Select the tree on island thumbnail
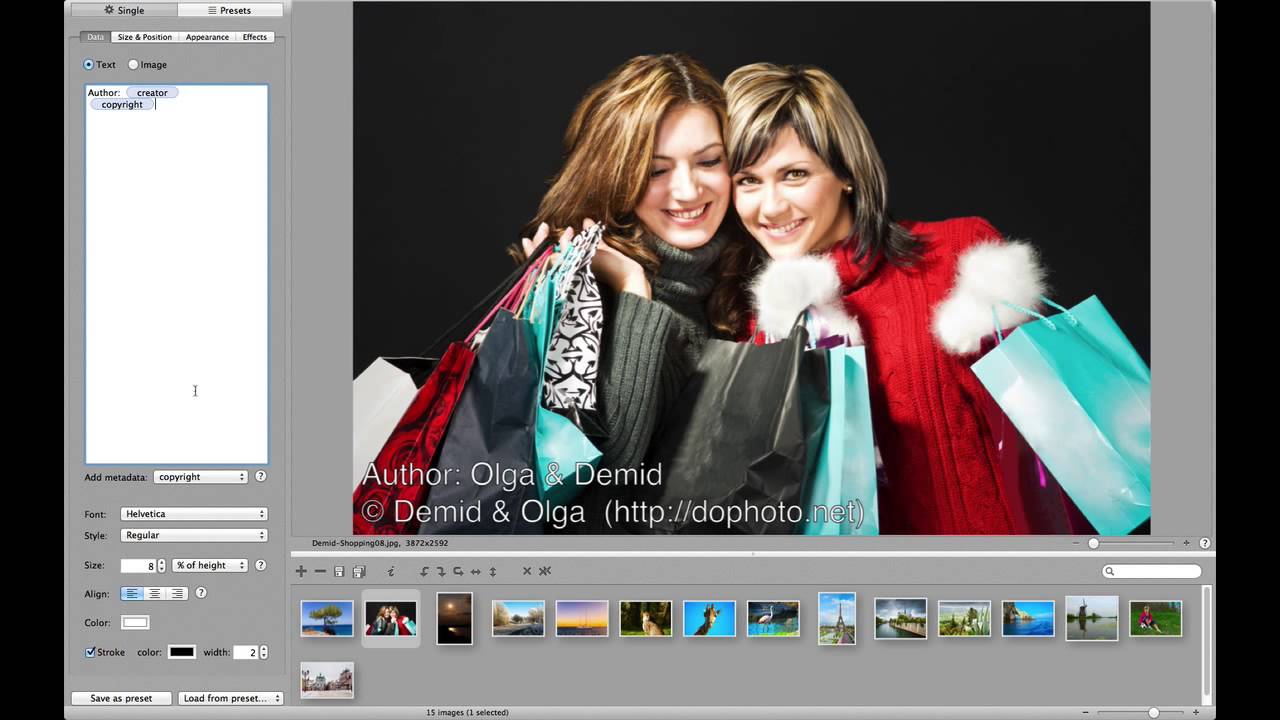 [327, 618]
